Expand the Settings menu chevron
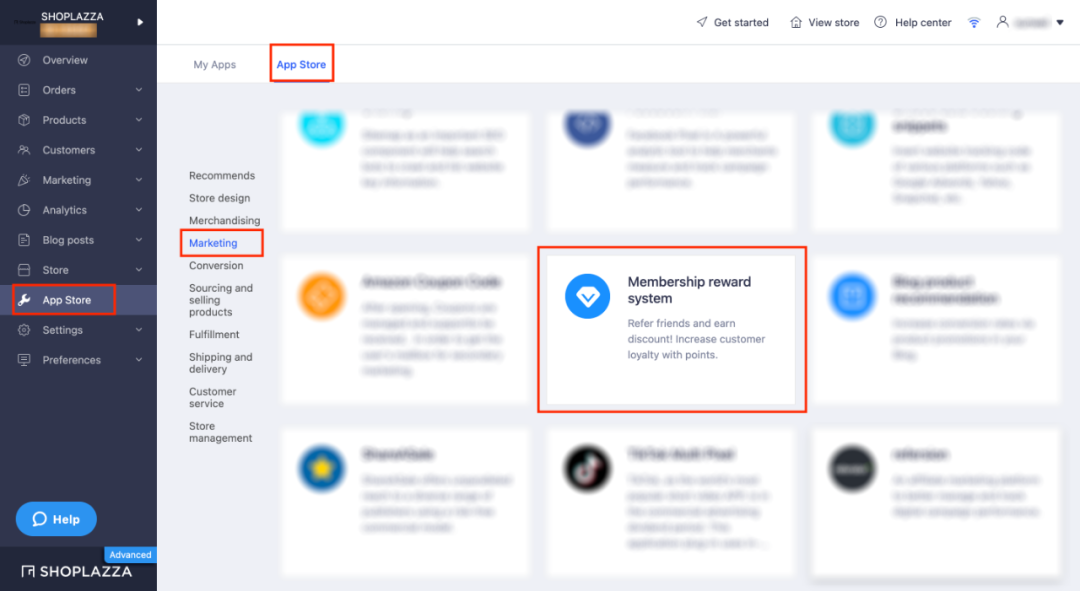This screenshot has height=591, width=1080. 138,329
